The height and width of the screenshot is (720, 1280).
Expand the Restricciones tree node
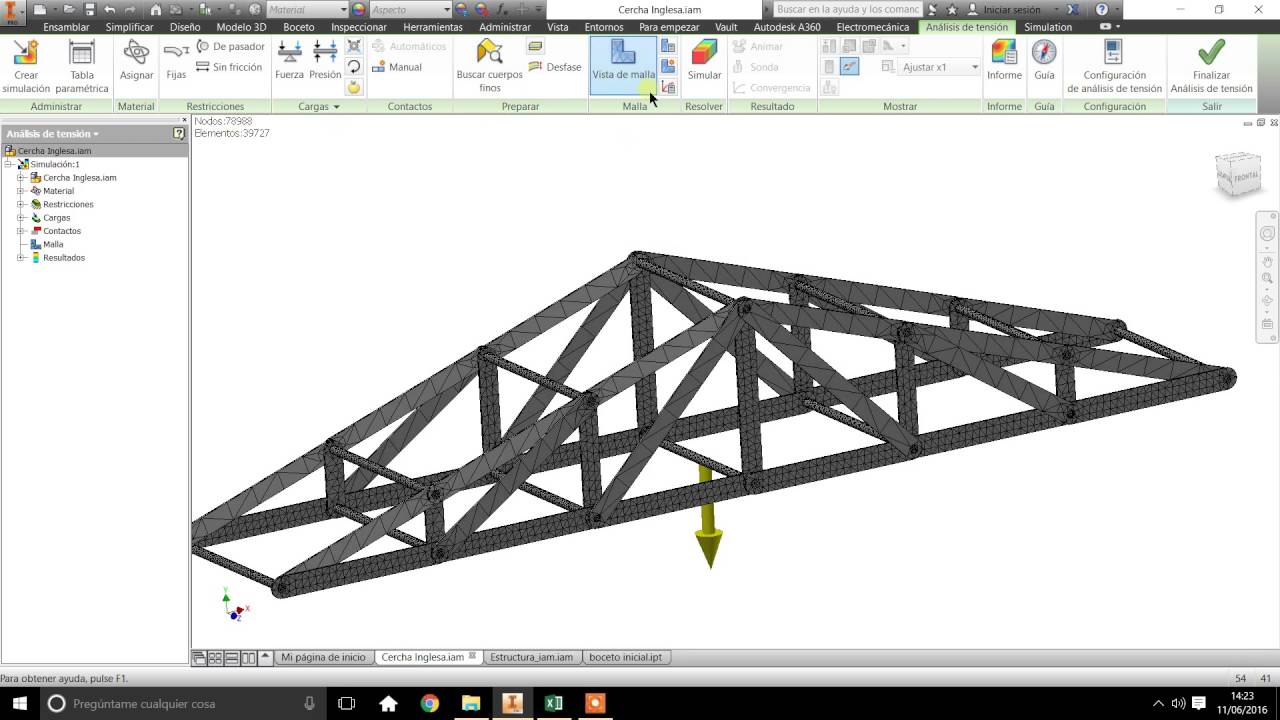21,204
